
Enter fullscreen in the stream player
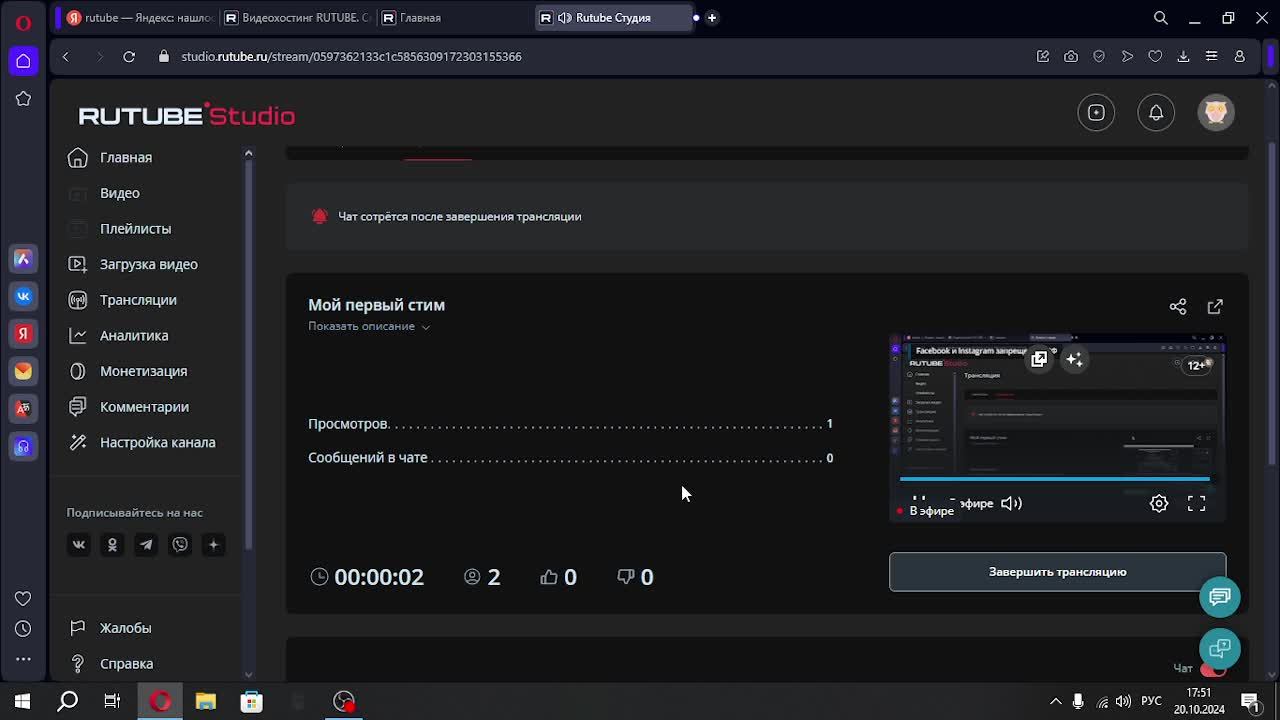(1196, 504)
